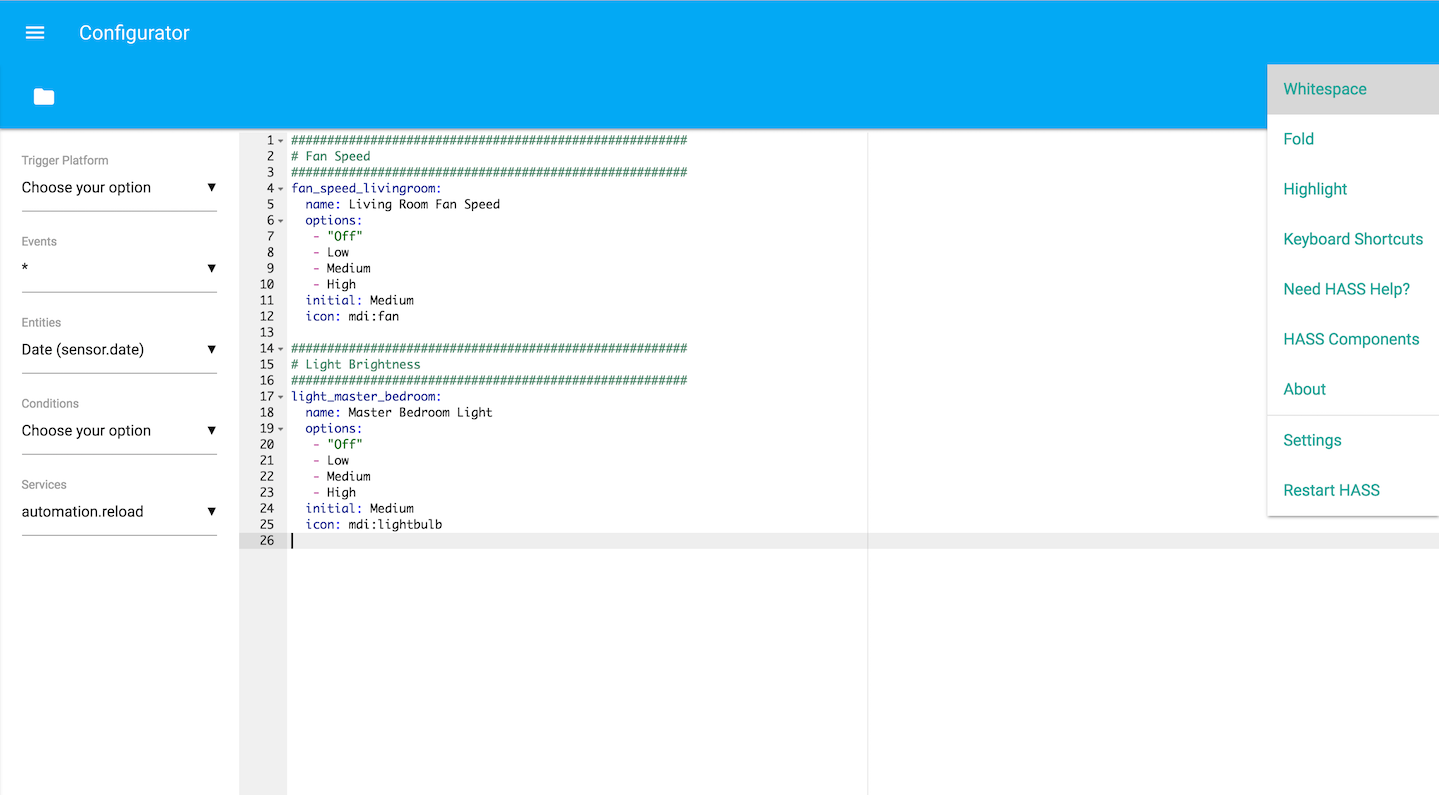Viewport: 1439px width, 795px height.
Task: Open the Conditions dropdown
Action: pyautogui.click(x=119, y=431)
